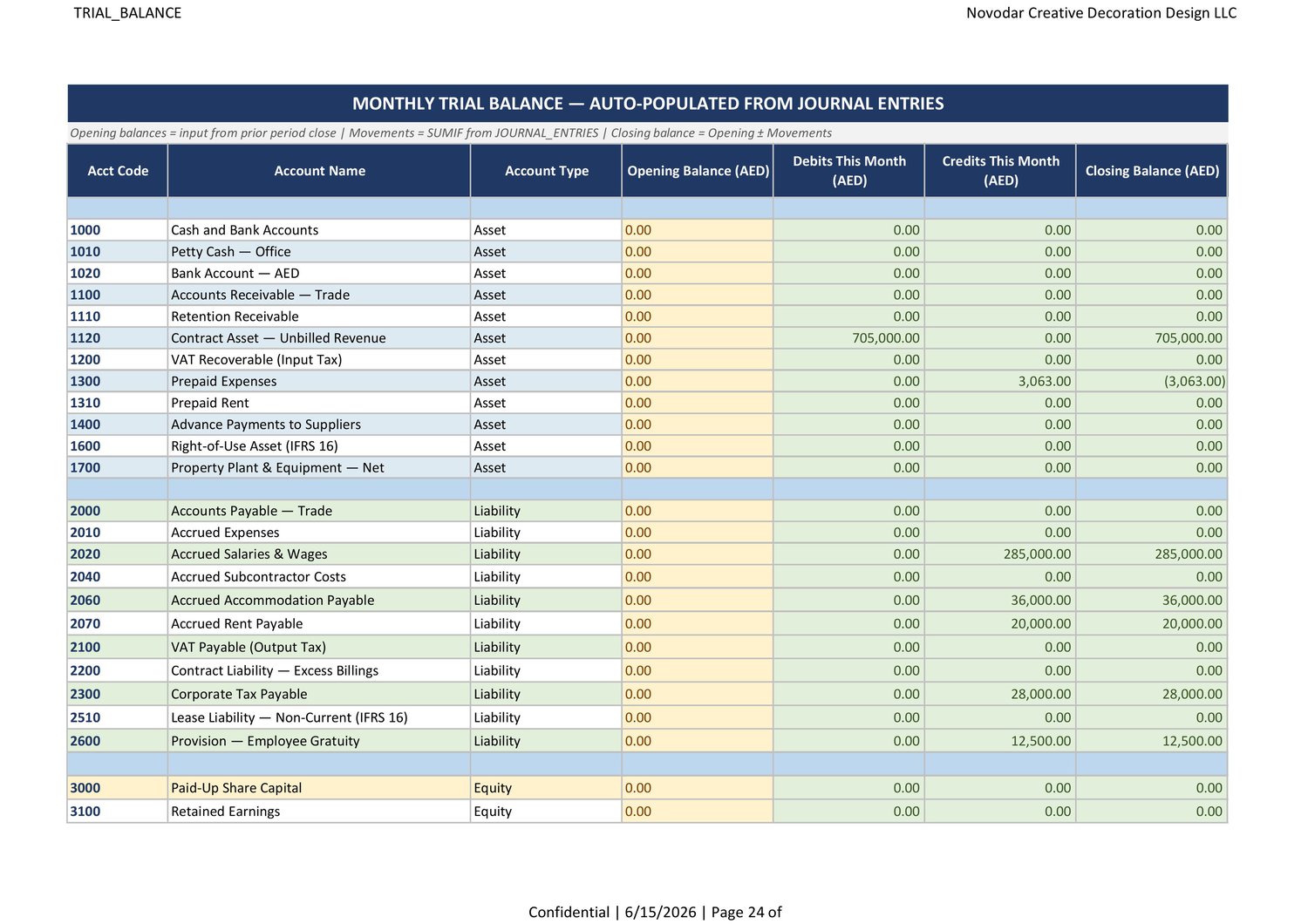Select 'Petty Cash — Office' cell
Screen dimensions: 1308x924
click(319, 252)
